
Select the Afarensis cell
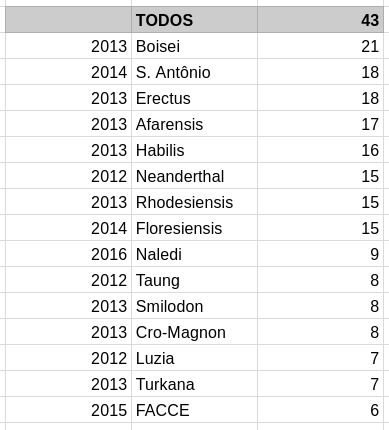click(194, 124)
